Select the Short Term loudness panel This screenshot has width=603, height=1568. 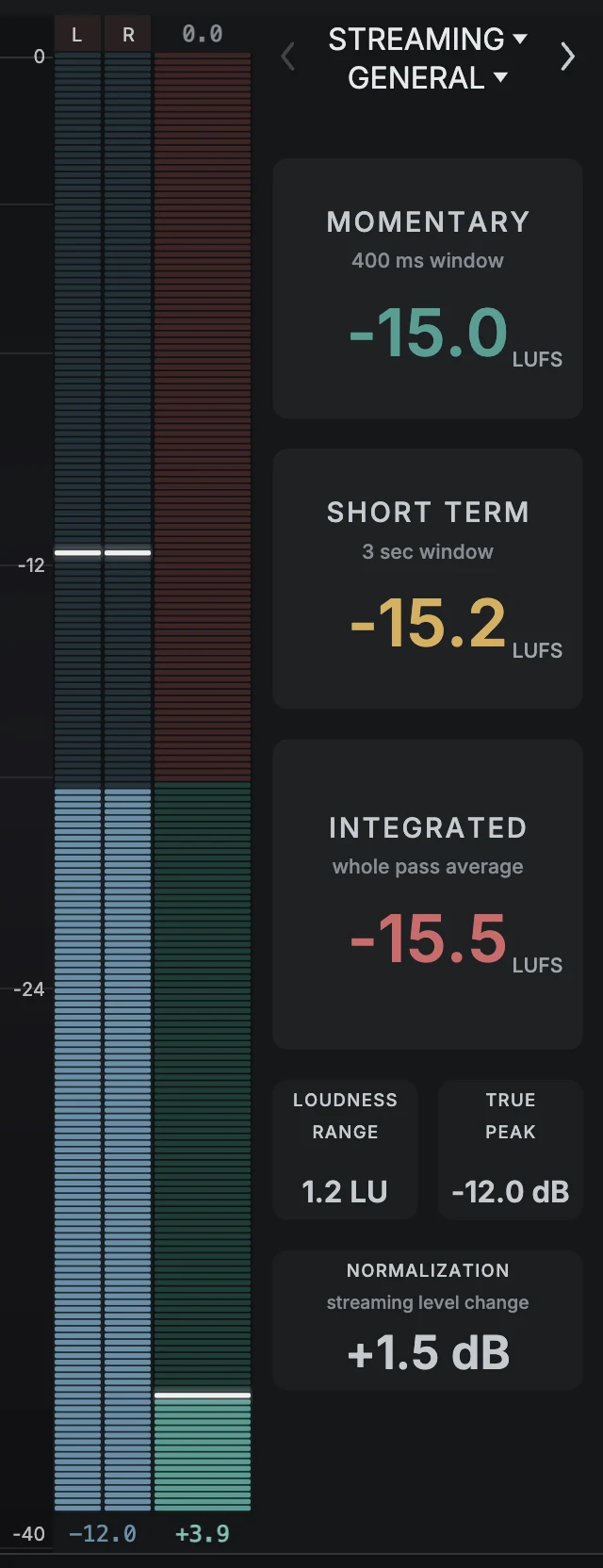click(428, 579)
